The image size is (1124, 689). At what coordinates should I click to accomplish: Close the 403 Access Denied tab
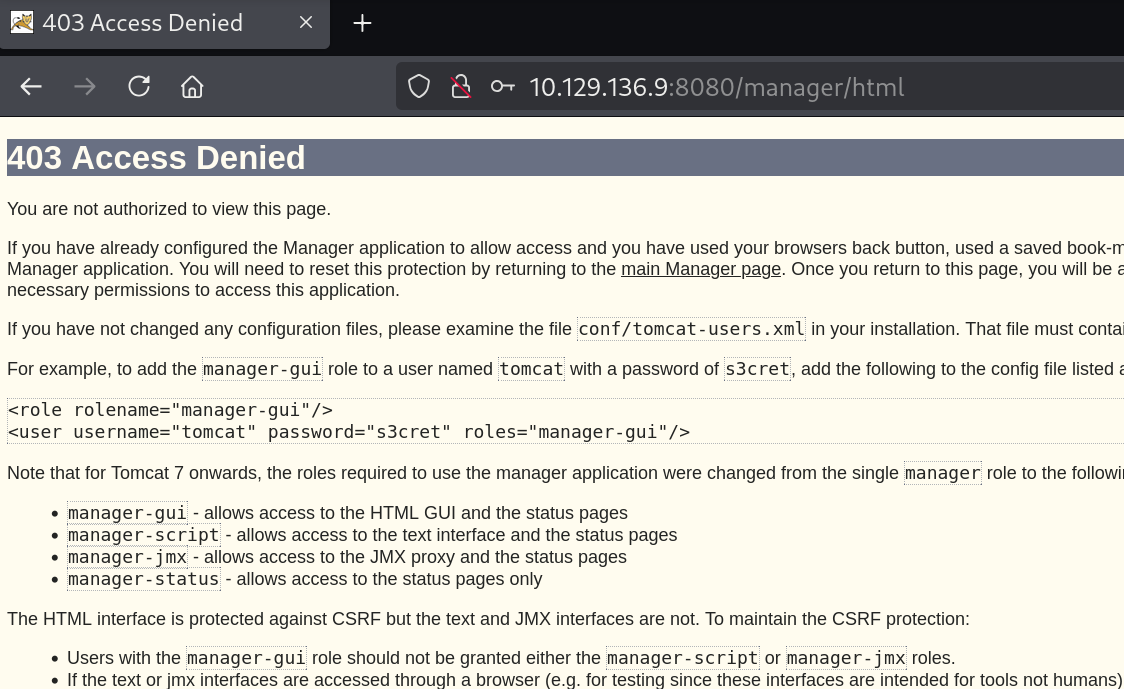(x=306, y=22)
